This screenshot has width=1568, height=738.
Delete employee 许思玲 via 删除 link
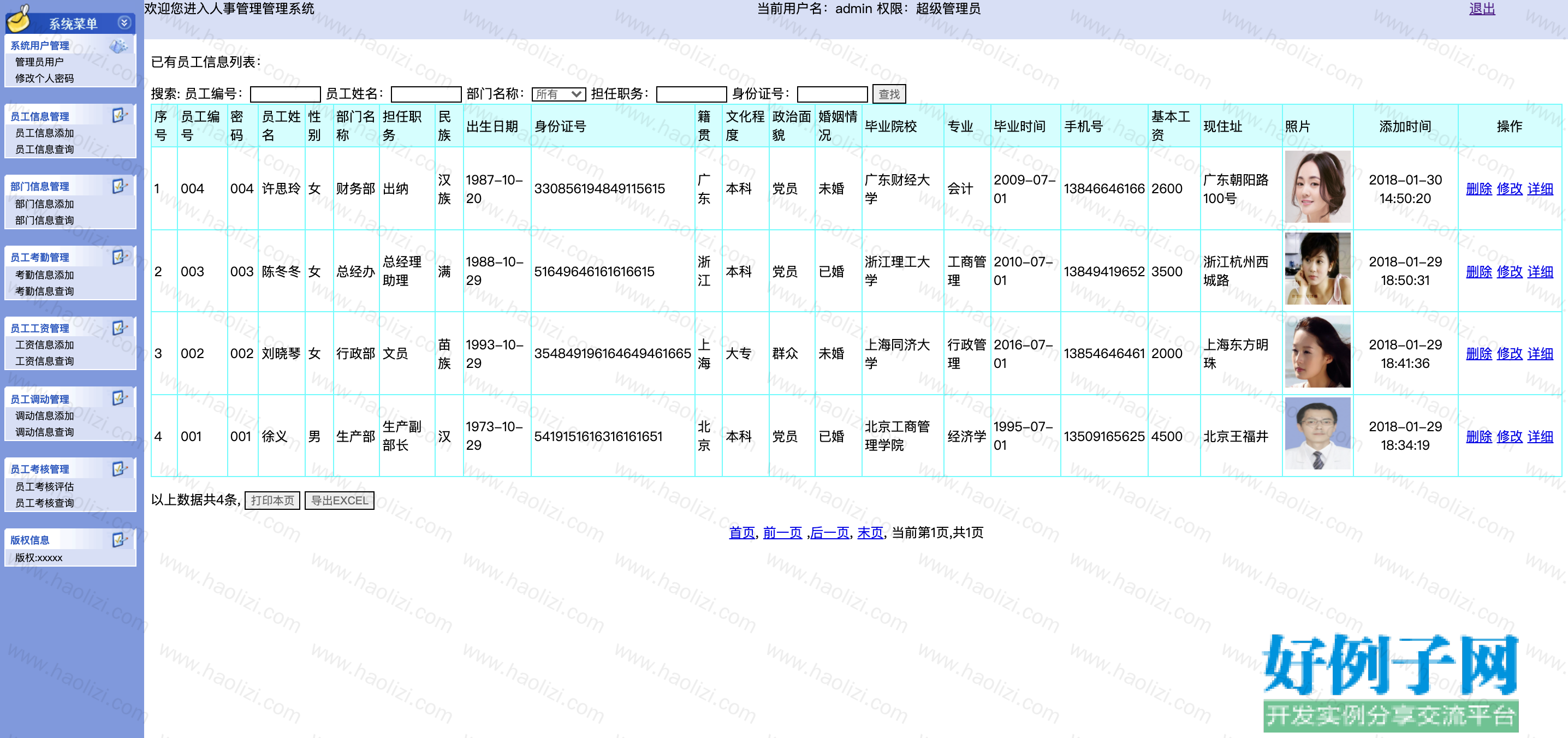[1478, 189]
